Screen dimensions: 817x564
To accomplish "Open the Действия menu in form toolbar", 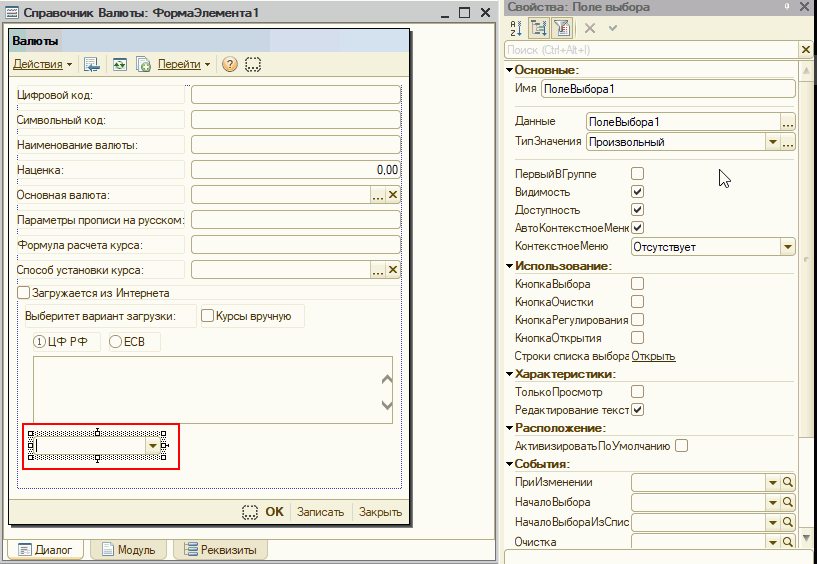I will (42, 64).
